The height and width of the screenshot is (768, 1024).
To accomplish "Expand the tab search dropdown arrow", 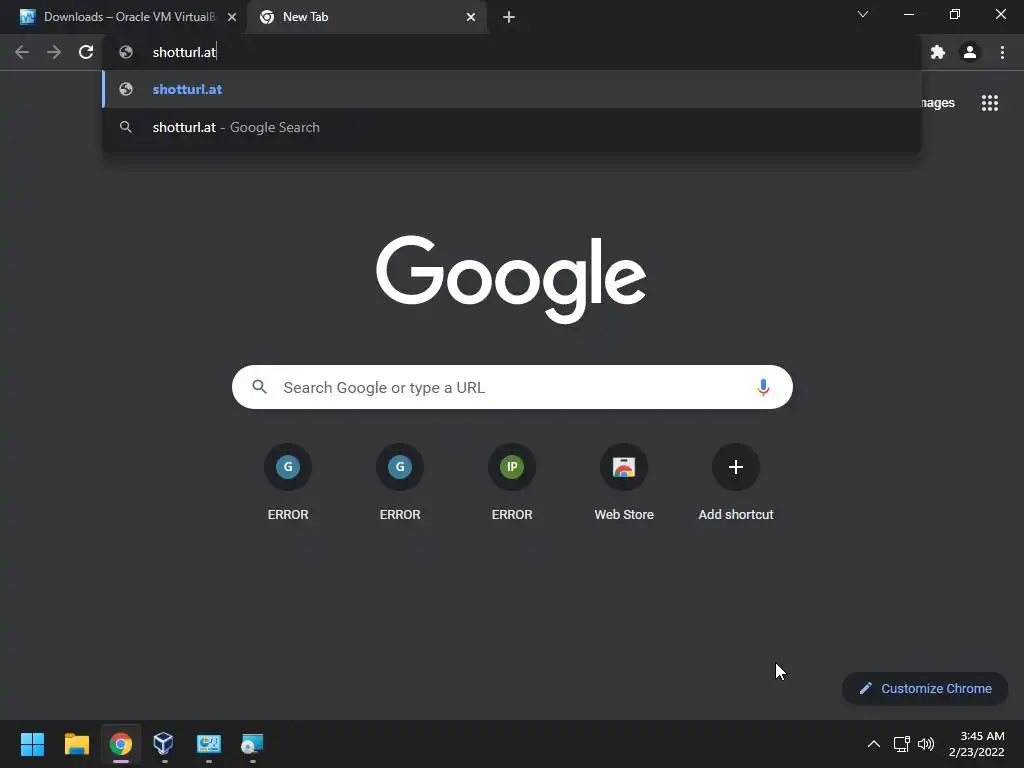I will click(863, 14).
